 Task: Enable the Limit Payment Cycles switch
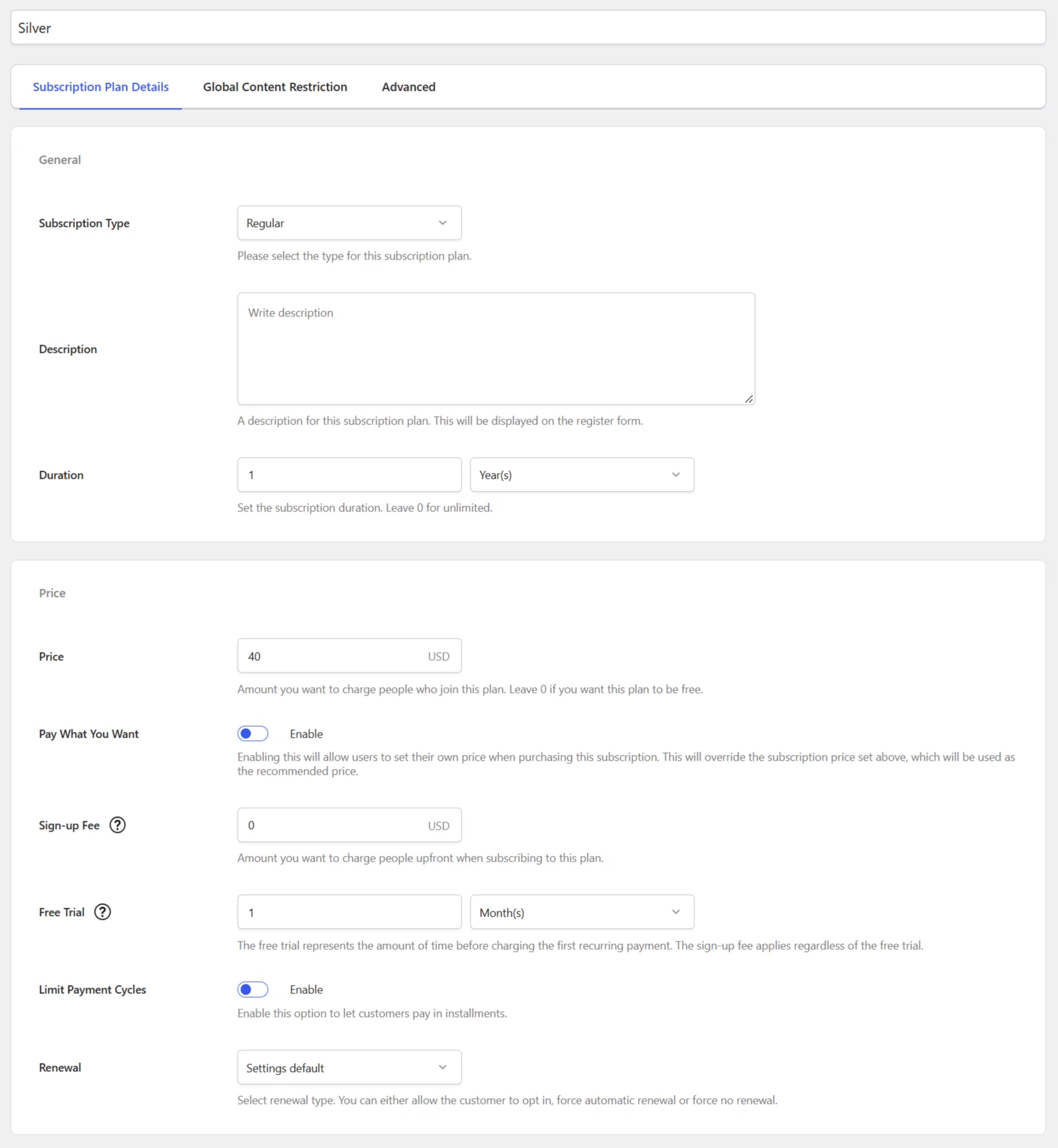point(253,989)
